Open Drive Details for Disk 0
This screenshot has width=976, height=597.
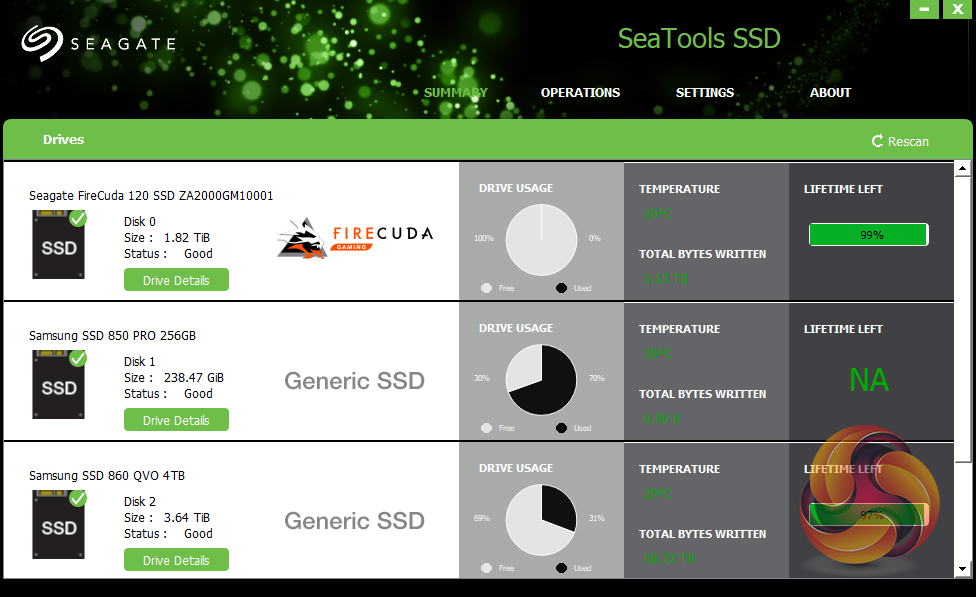click(176, 280)
